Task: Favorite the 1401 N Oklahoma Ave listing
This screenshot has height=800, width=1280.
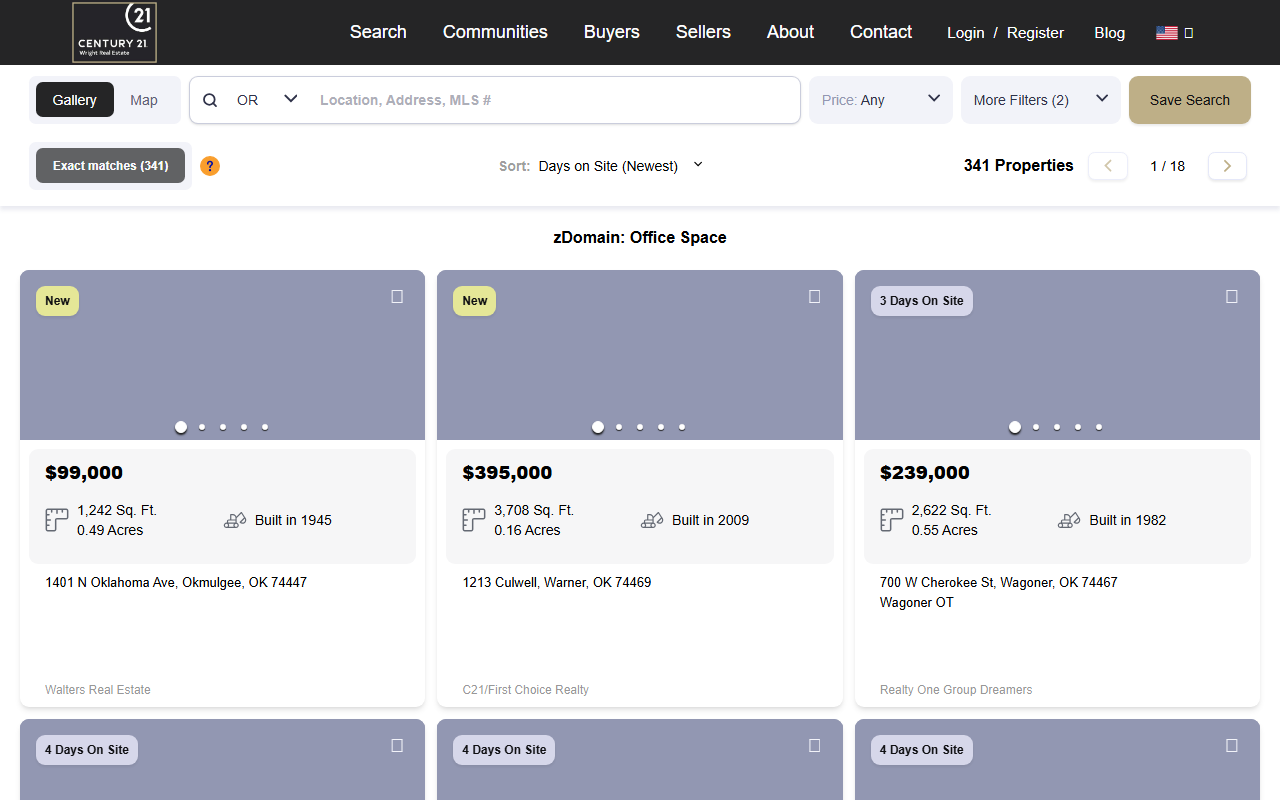Action: coord(397,297)
